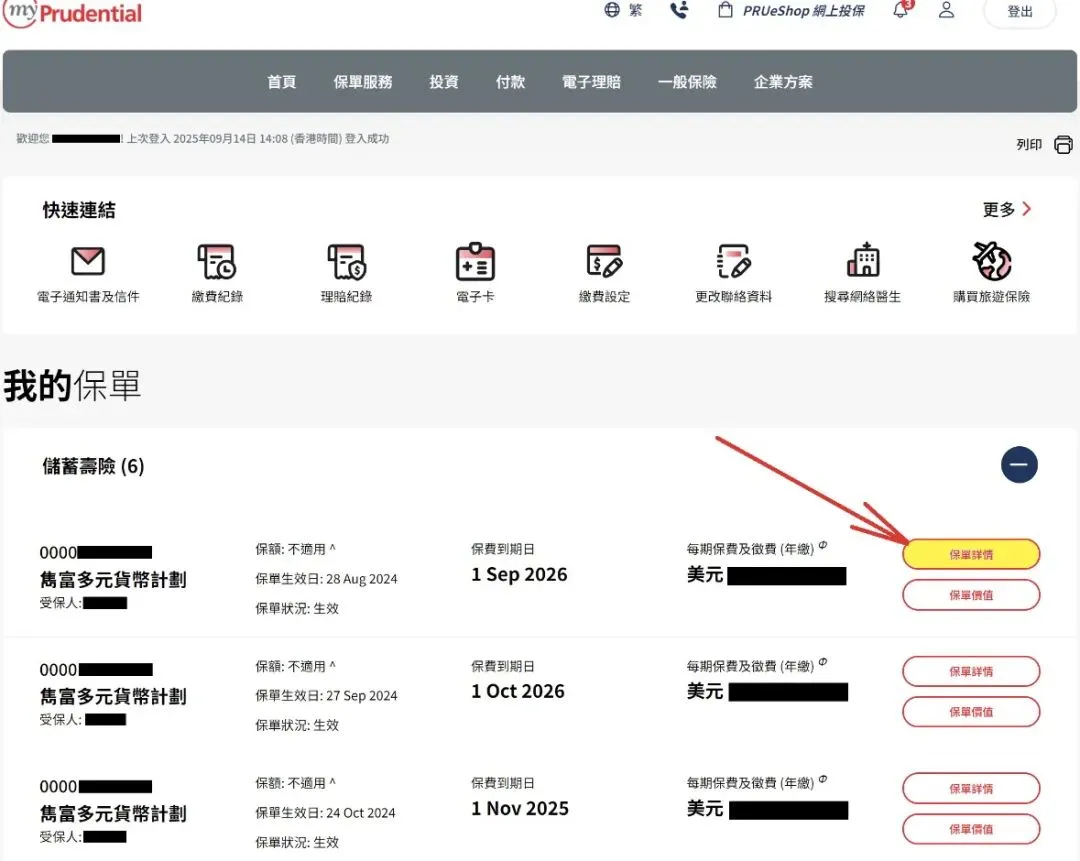The image size is (1080, 861).
Task: Open the 投資 menu
Action: (x=444, y=82)
